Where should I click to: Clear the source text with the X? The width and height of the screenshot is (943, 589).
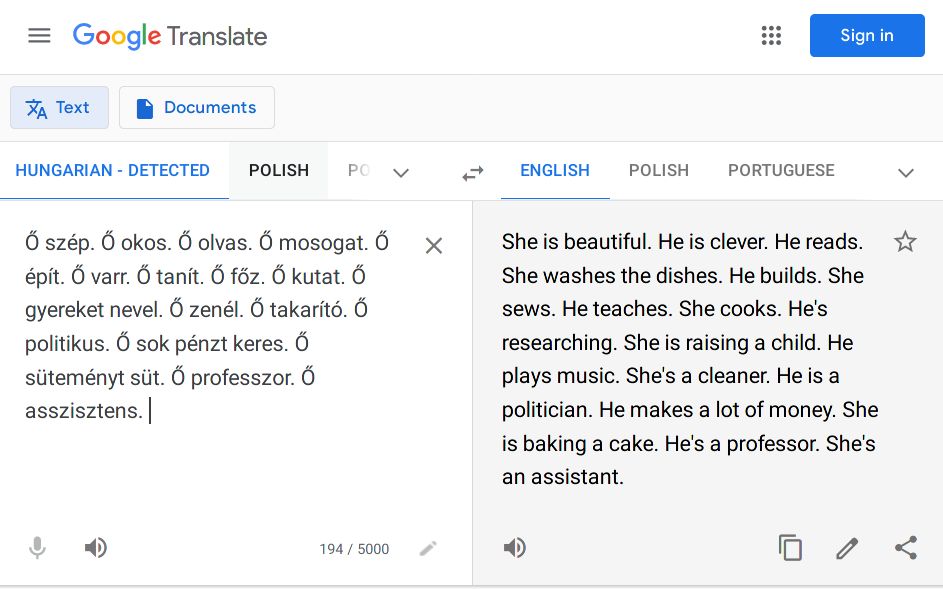click(x=433, y=245)
